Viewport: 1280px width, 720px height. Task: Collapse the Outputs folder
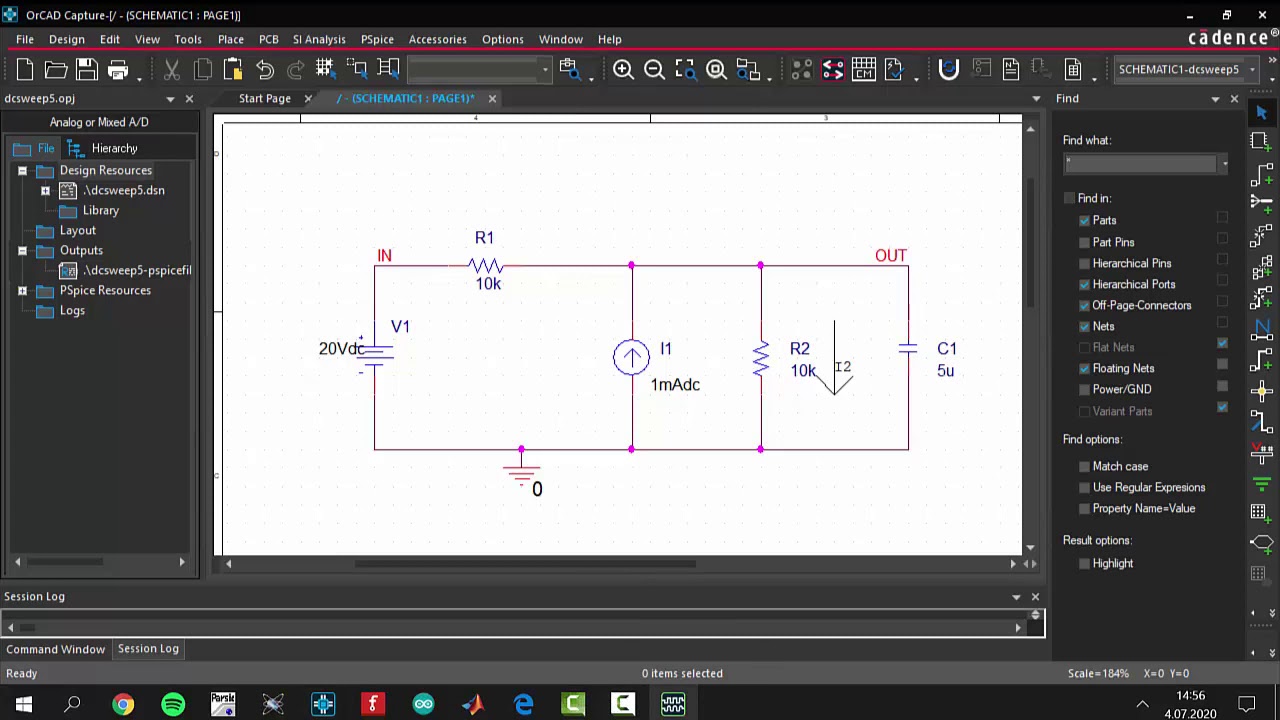coord(22,250)
